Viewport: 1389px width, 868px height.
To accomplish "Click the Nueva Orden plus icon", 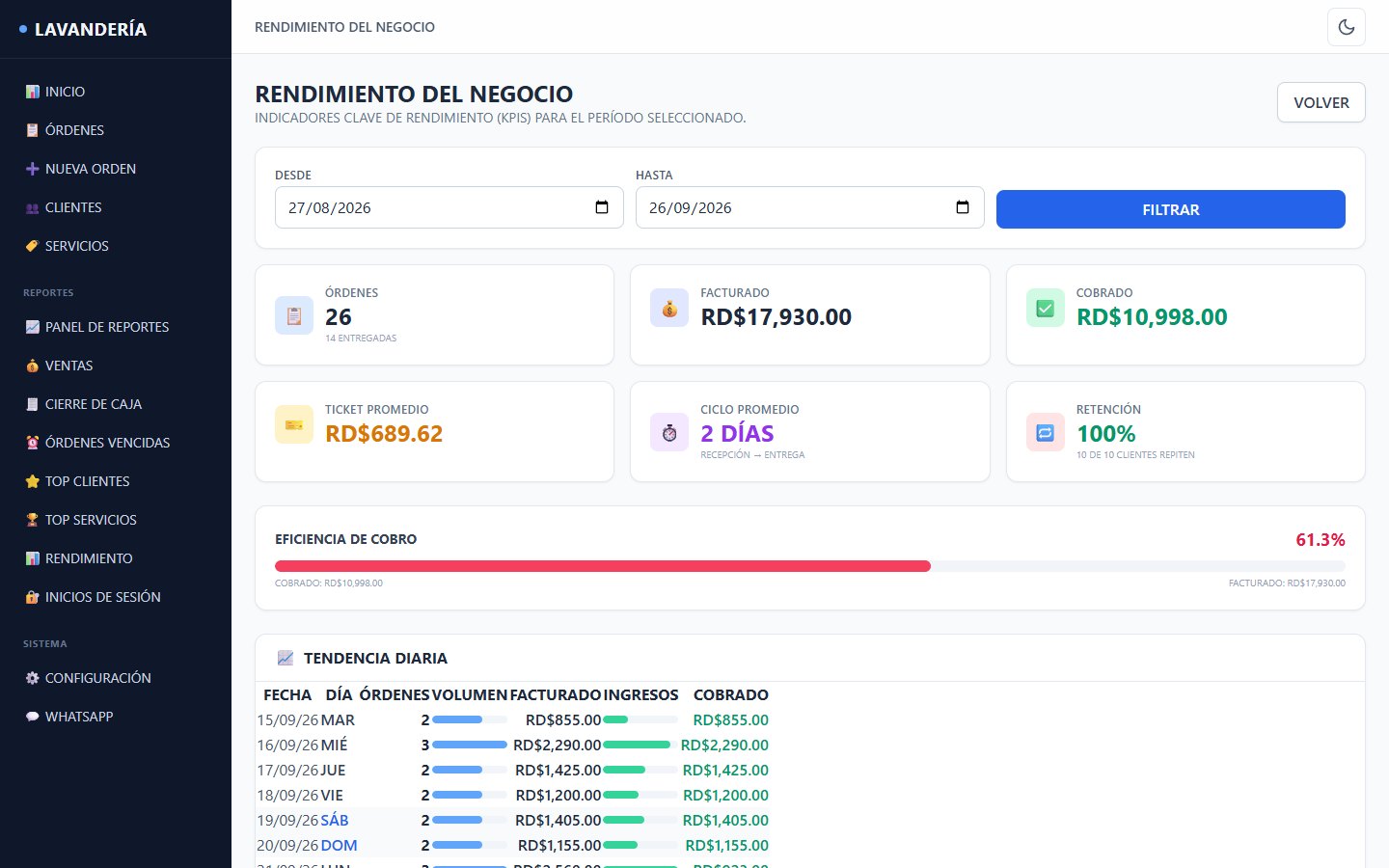I will pos(33,169).
